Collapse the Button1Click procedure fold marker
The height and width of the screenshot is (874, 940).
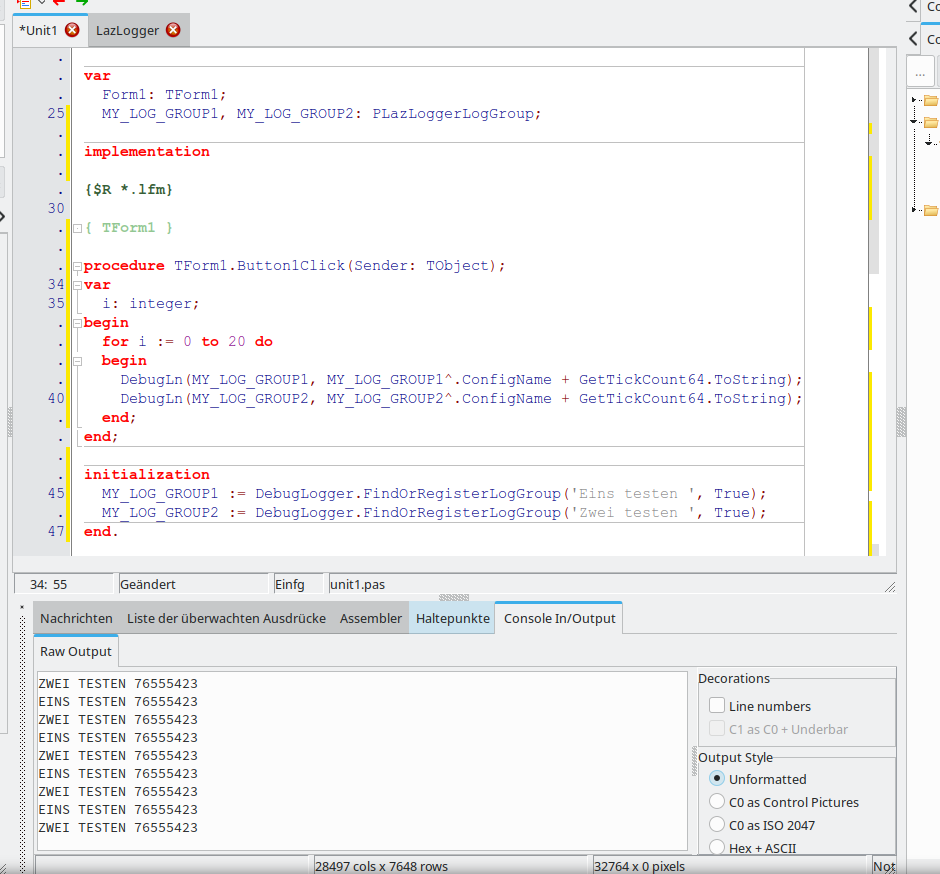pos(77,266)
